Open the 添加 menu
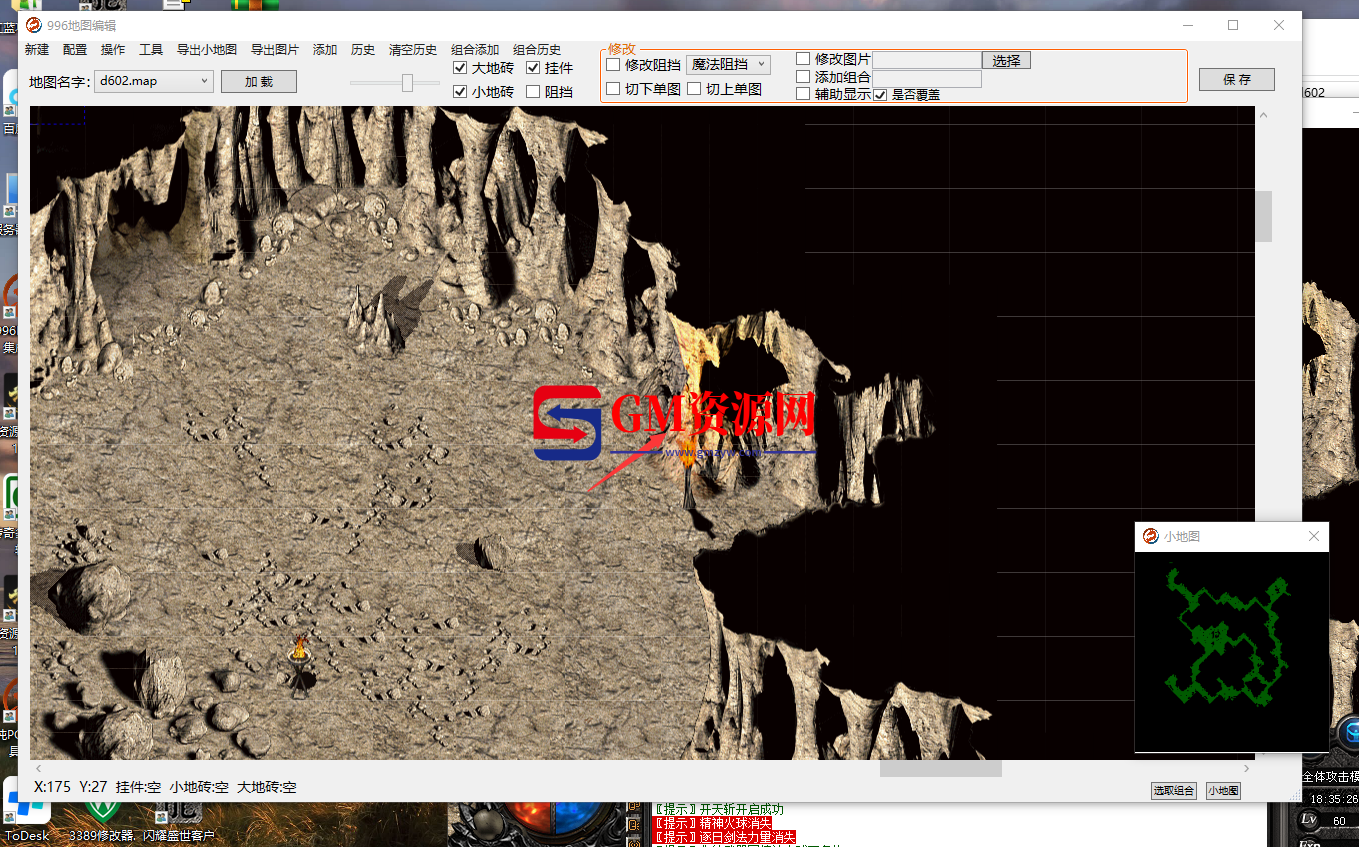 [x=325, y=50]
